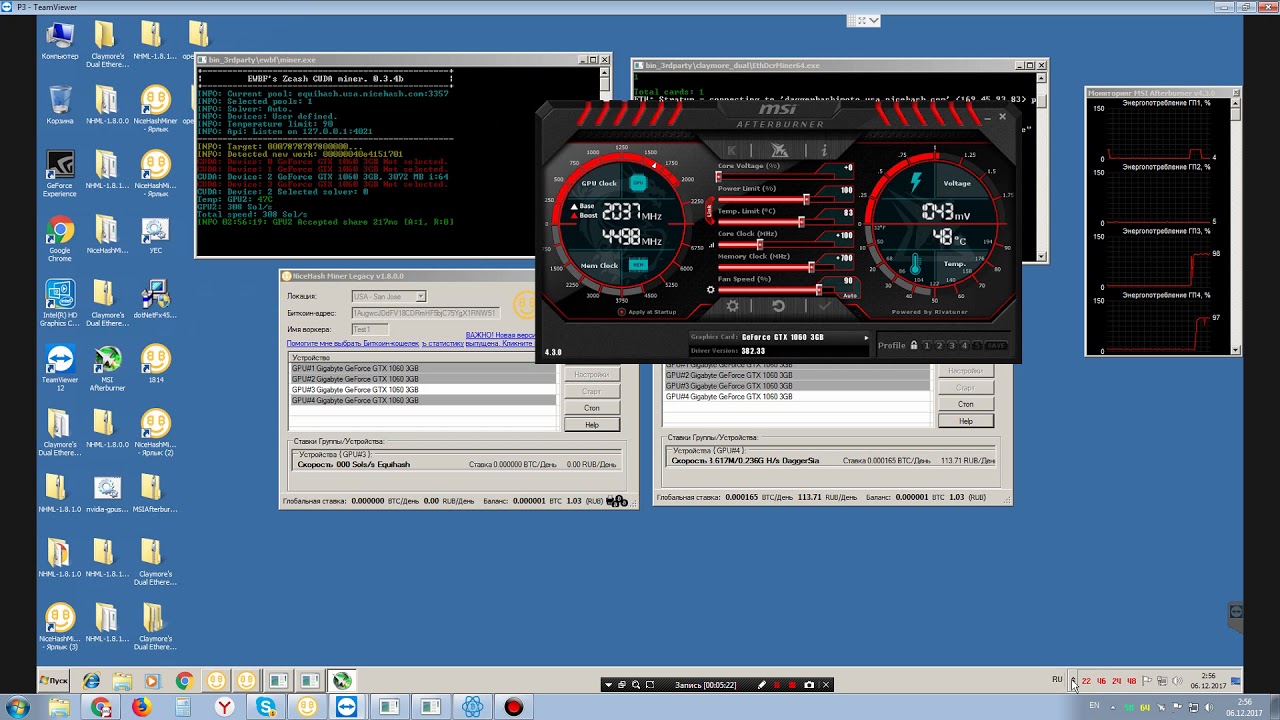Screen dimensions: 1280x720
Task: Click the thermometer temperature icon
Action: tap(915, 265)
